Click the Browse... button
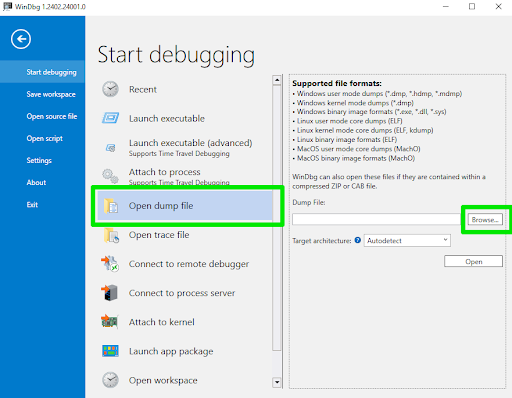Screen dimensions: 512x398 pyautogui.click(x=485, y=220)
